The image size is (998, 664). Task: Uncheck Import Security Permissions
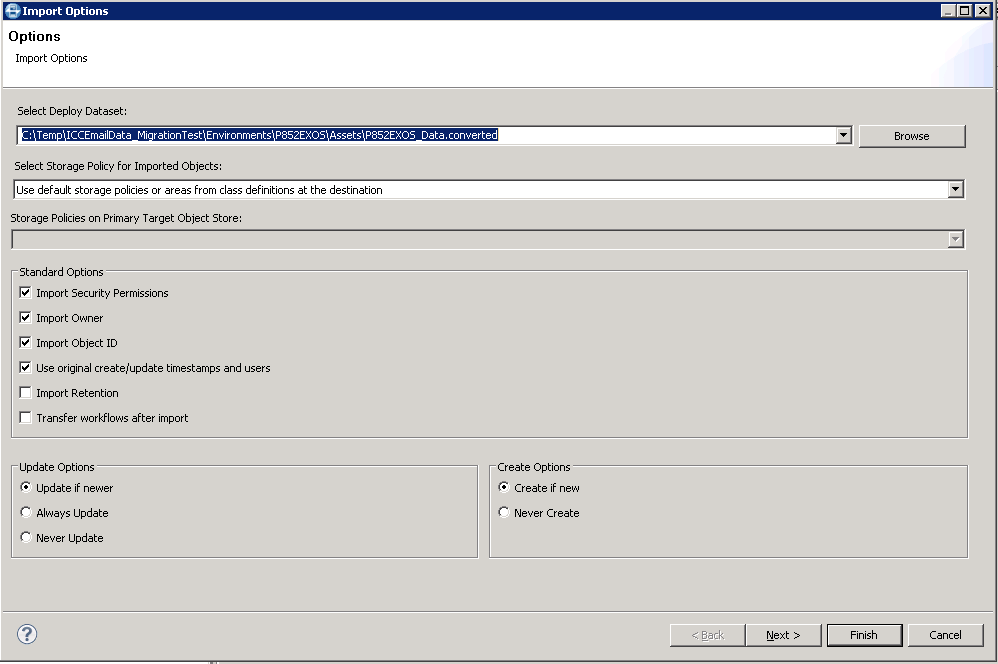pyautogui.click(x=25, y=293)
